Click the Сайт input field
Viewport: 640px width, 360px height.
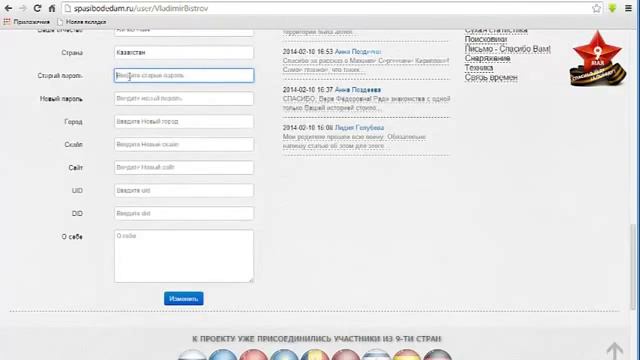184,167
